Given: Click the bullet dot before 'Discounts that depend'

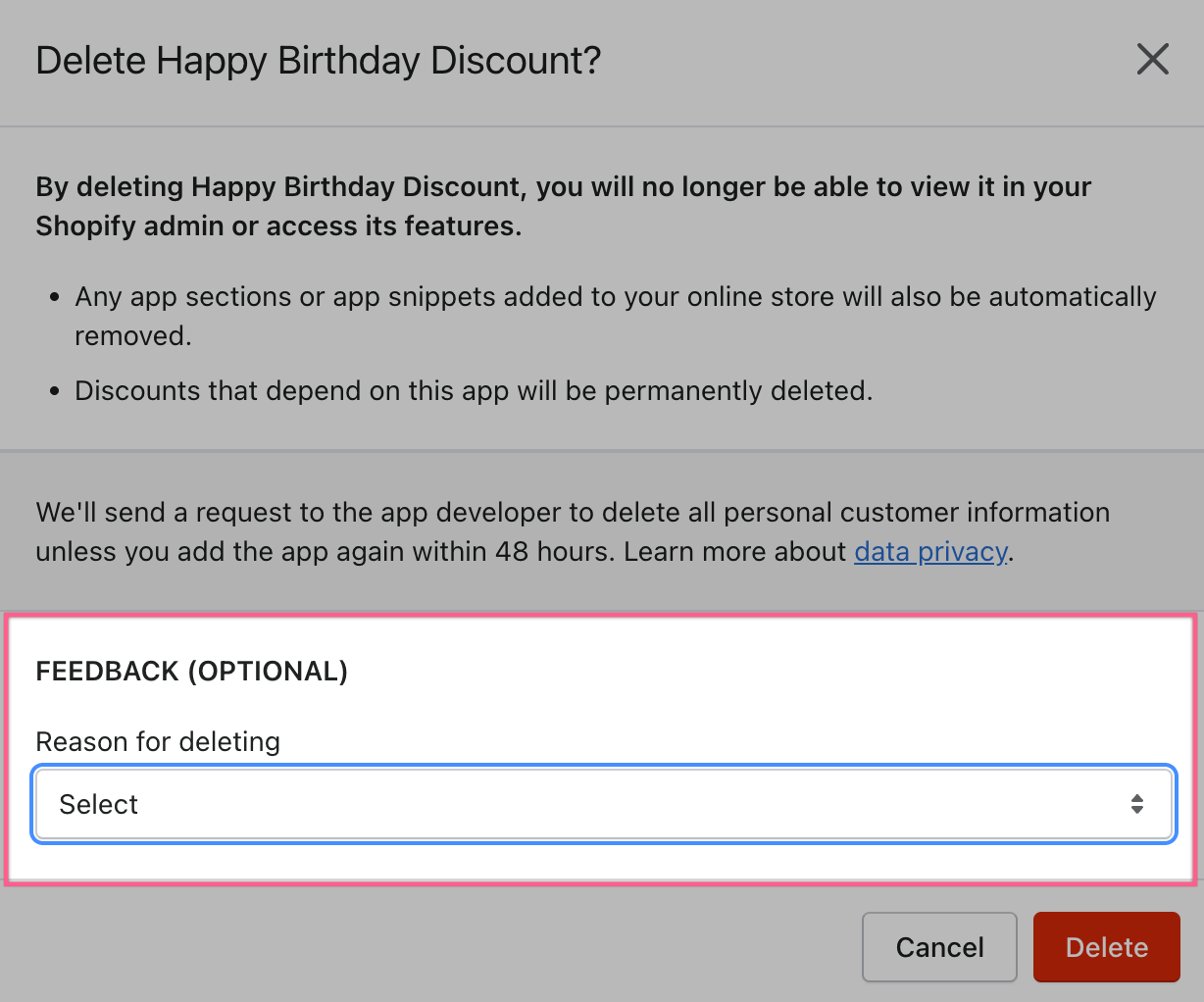Looking at the screenshot, I should 55,391.
